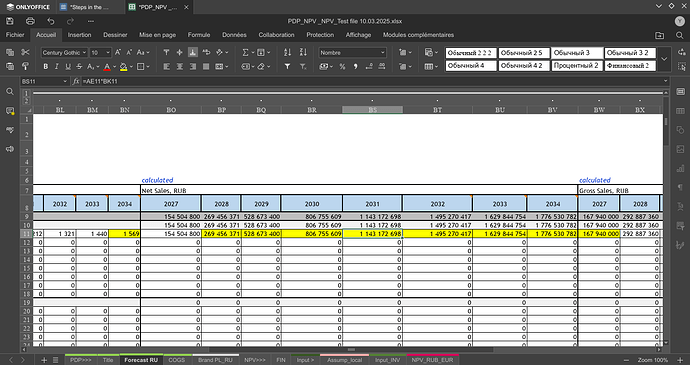
Task: Toggle Underline formatting
Action: coord(68,66)
